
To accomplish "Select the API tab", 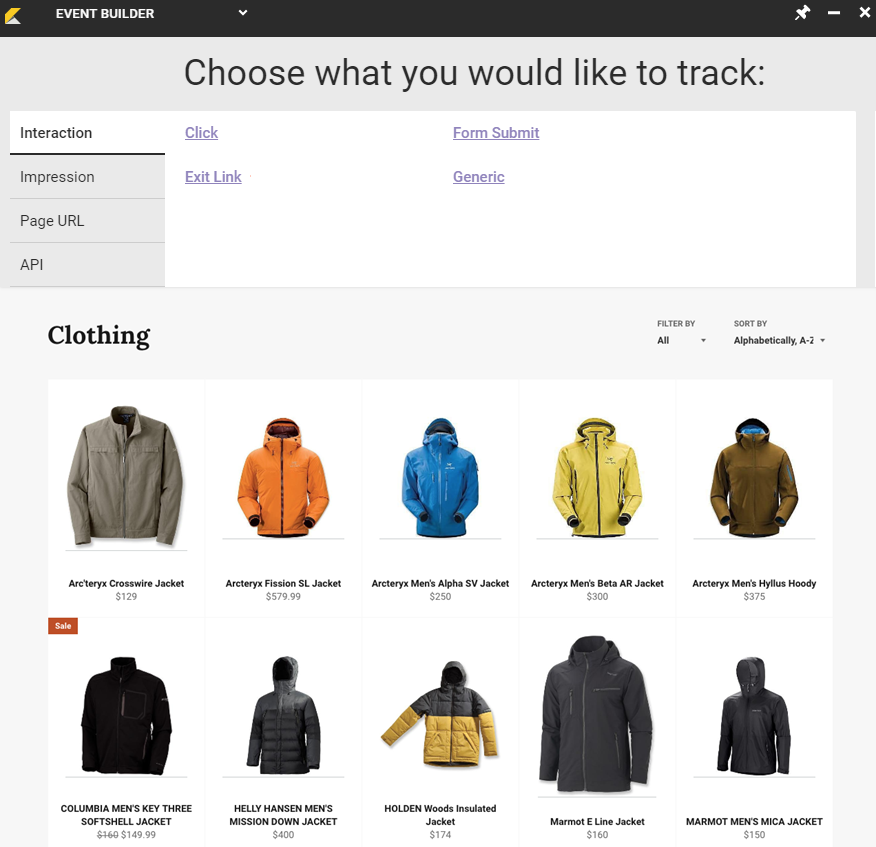I will point(87,265).
